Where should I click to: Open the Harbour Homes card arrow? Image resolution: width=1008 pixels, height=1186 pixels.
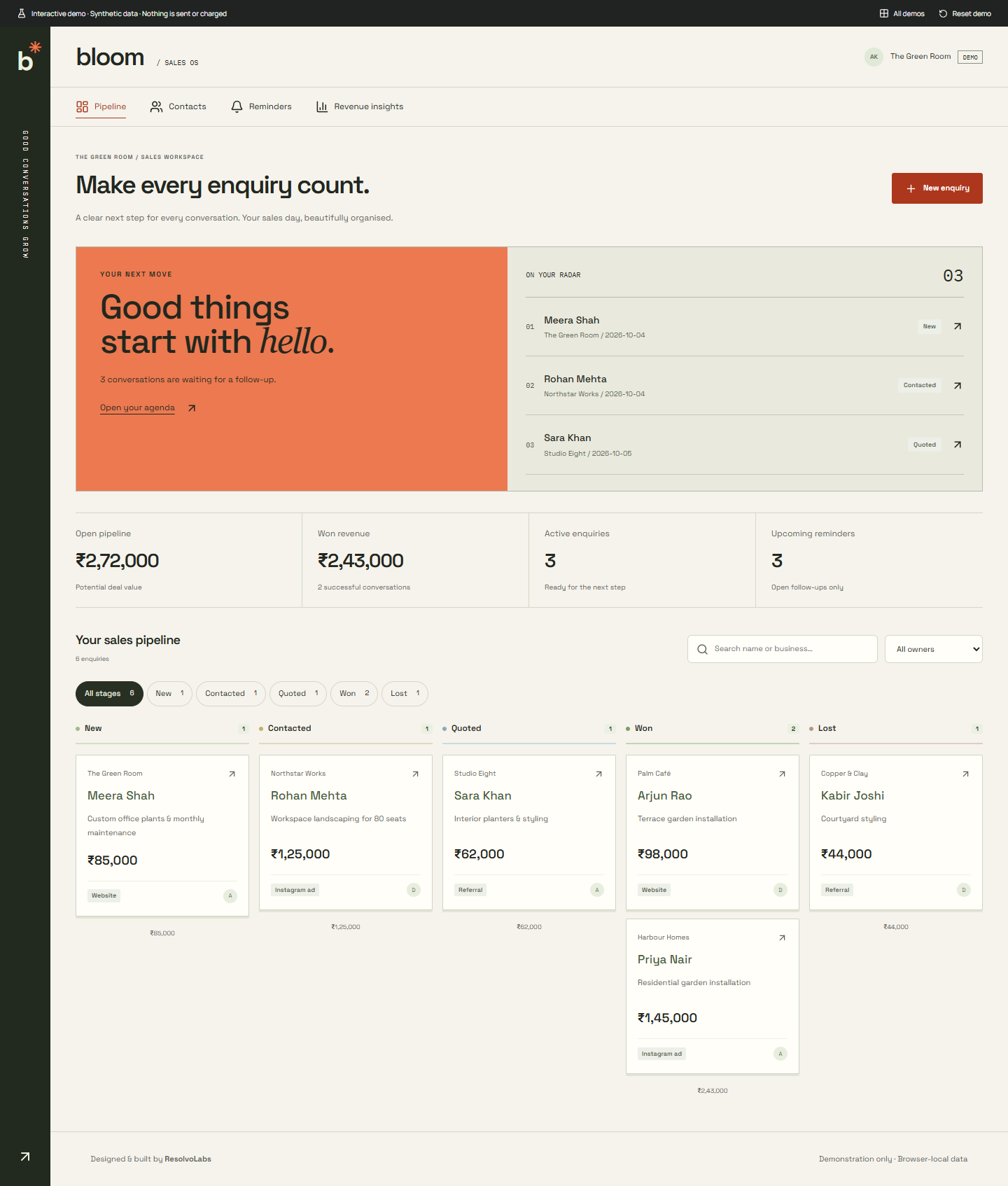(783, 937)
